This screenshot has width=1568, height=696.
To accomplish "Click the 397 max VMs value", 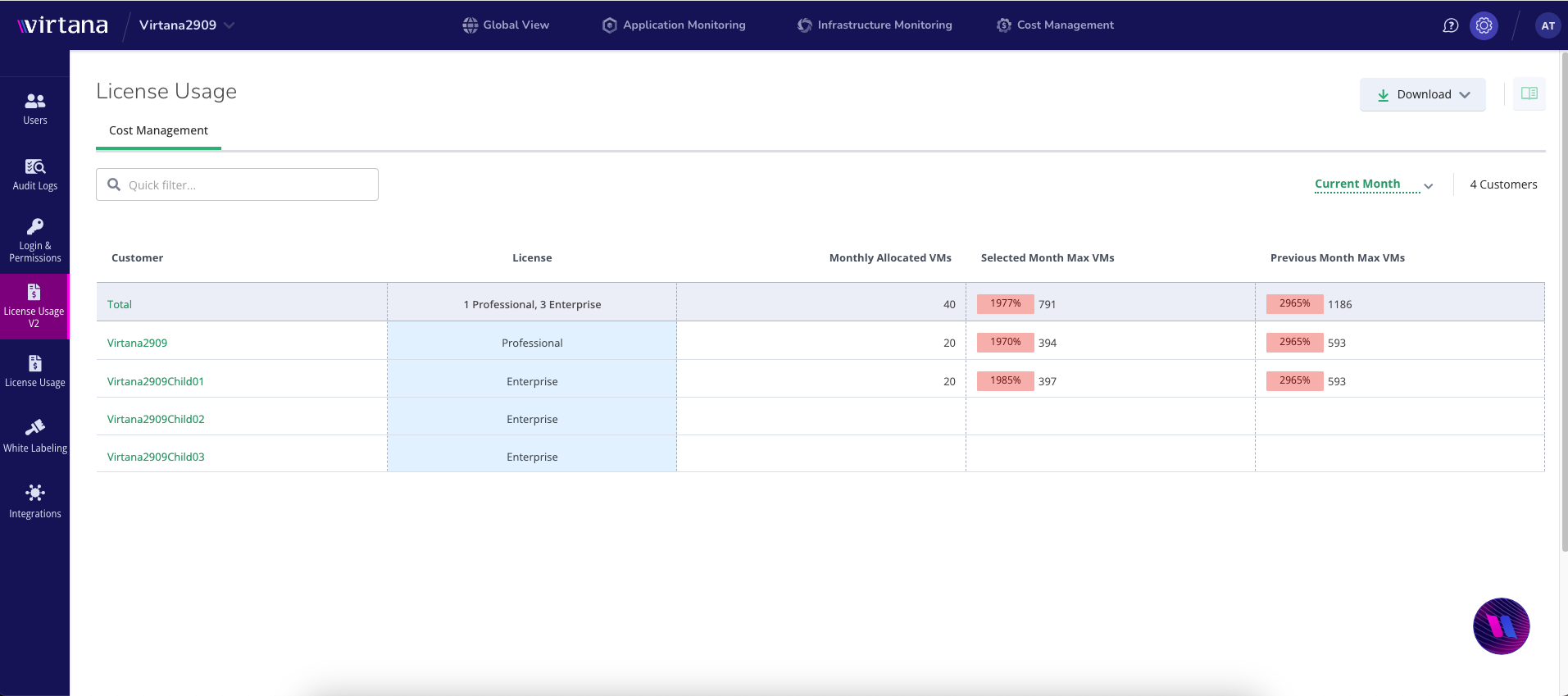I will pyautogui.click(x=1047, y=381).
